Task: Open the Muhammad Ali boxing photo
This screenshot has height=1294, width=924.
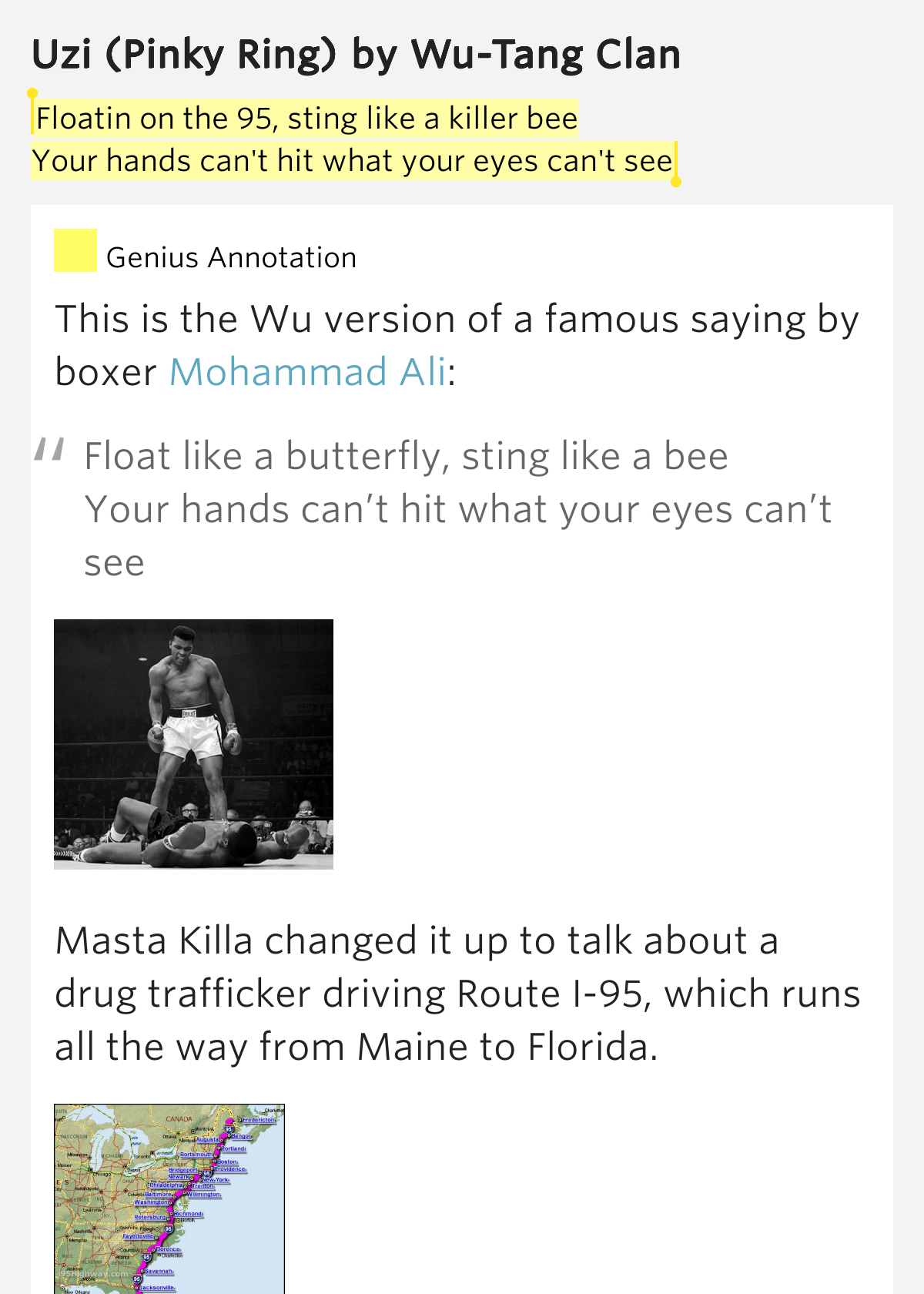Action: coord(193,744)
